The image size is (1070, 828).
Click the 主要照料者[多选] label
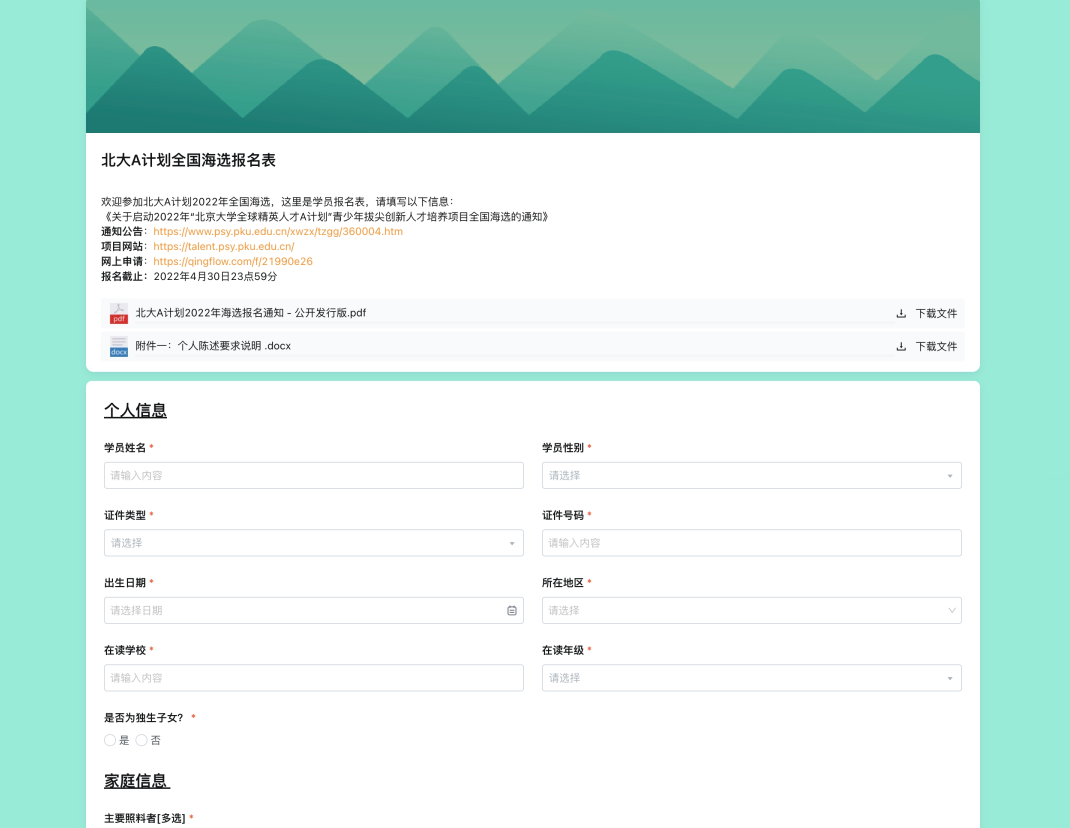pyautogui.click(x=145, y=818)
